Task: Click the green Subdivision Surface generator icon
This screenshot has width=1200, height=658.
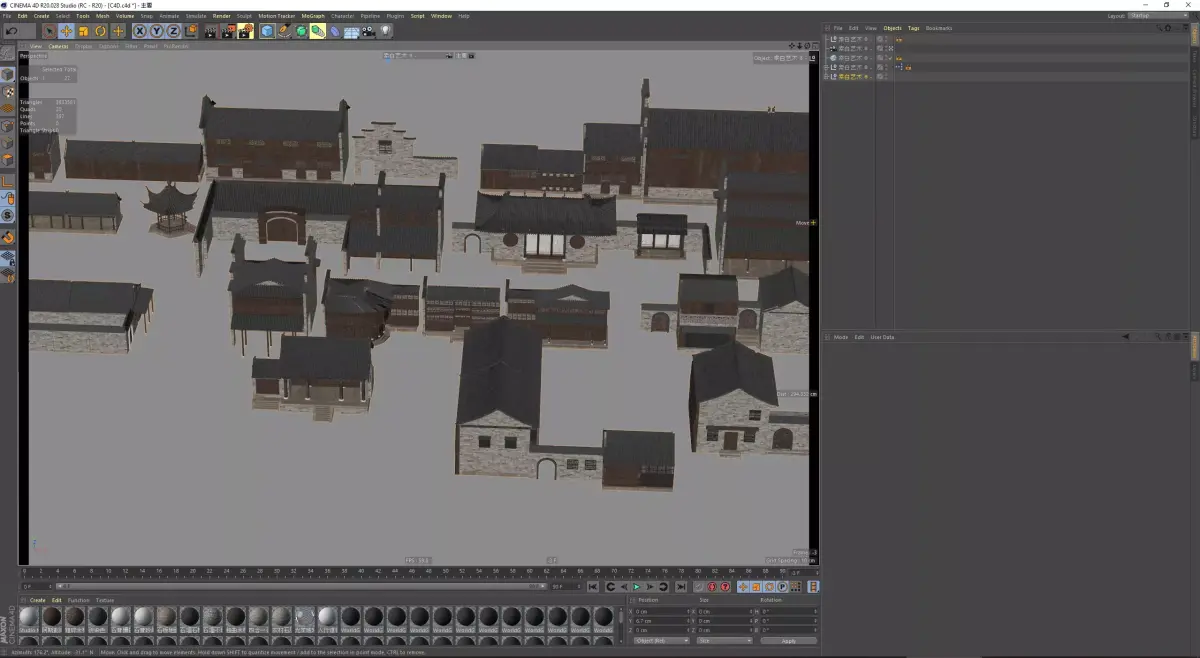Action: 301,31
